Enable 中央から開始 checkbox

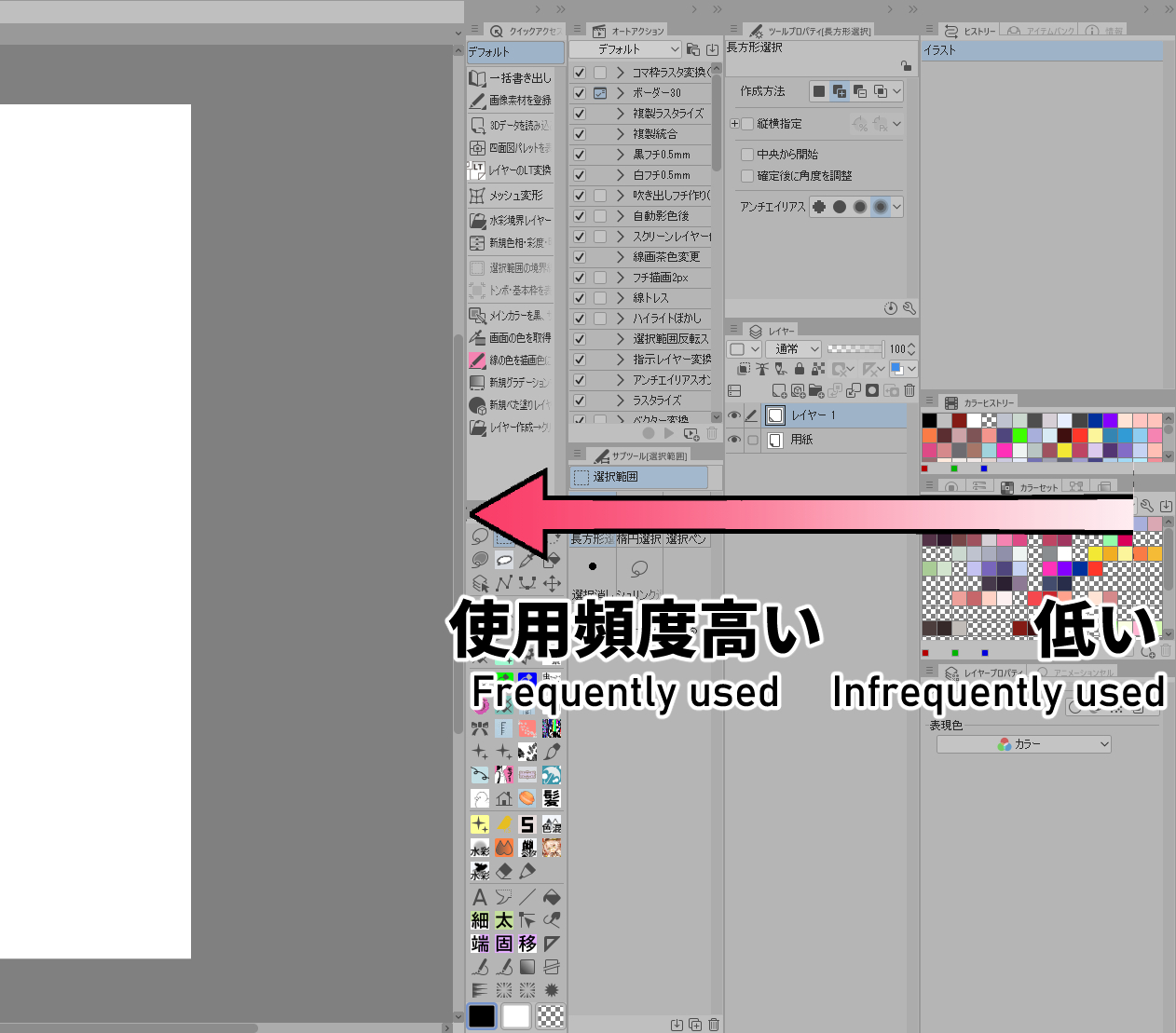click(x=747, y=155)
